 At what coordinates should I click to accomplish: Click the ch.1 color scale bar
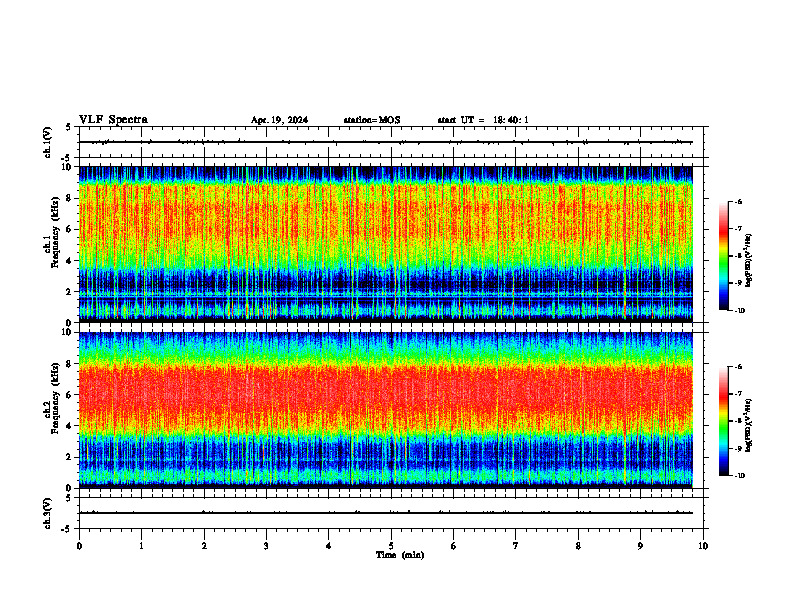click(x=724, y=256)
